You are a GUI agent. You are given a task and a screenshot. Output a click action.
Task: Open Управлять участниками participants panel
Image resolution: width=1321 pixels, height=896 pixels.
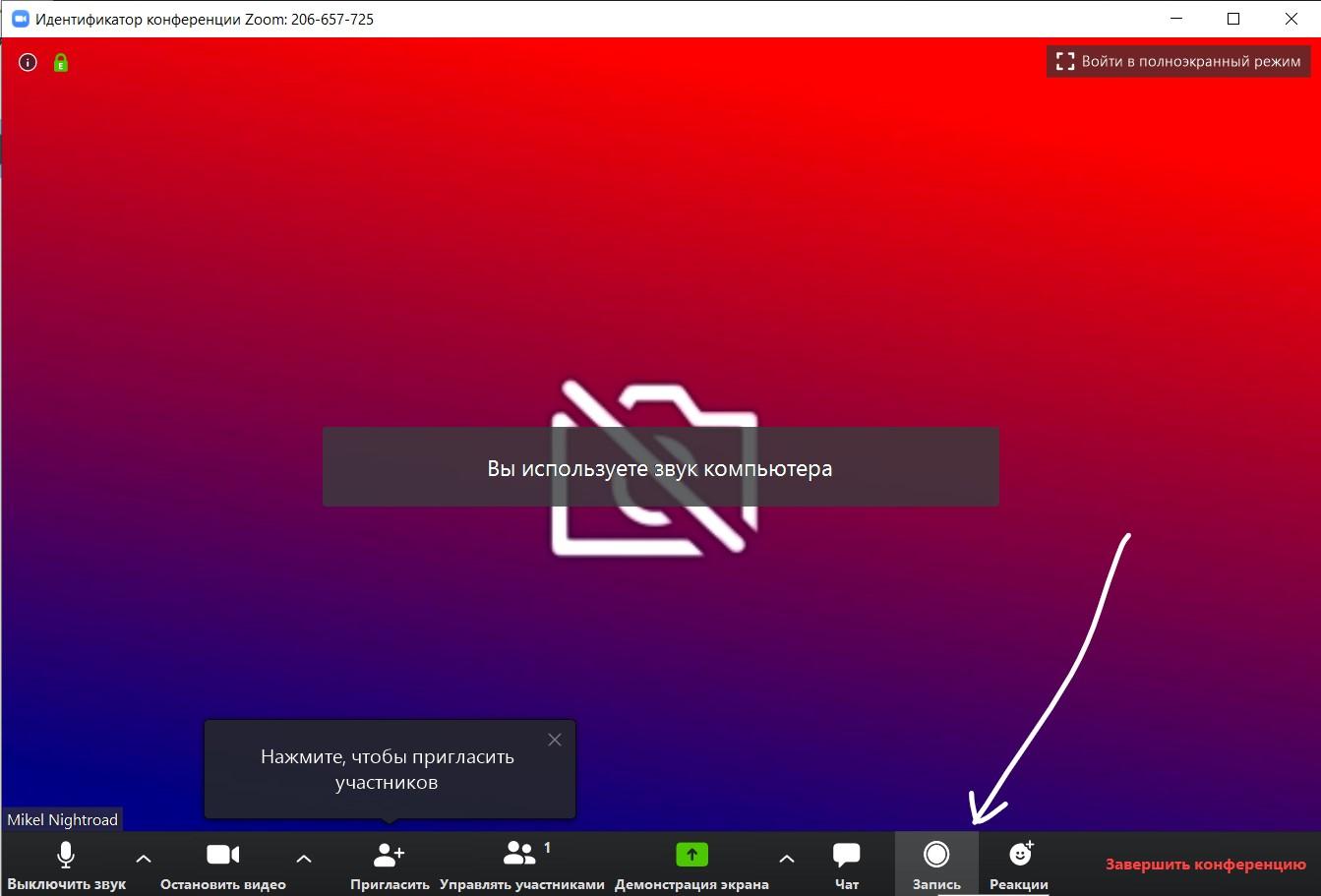point(522,865)
